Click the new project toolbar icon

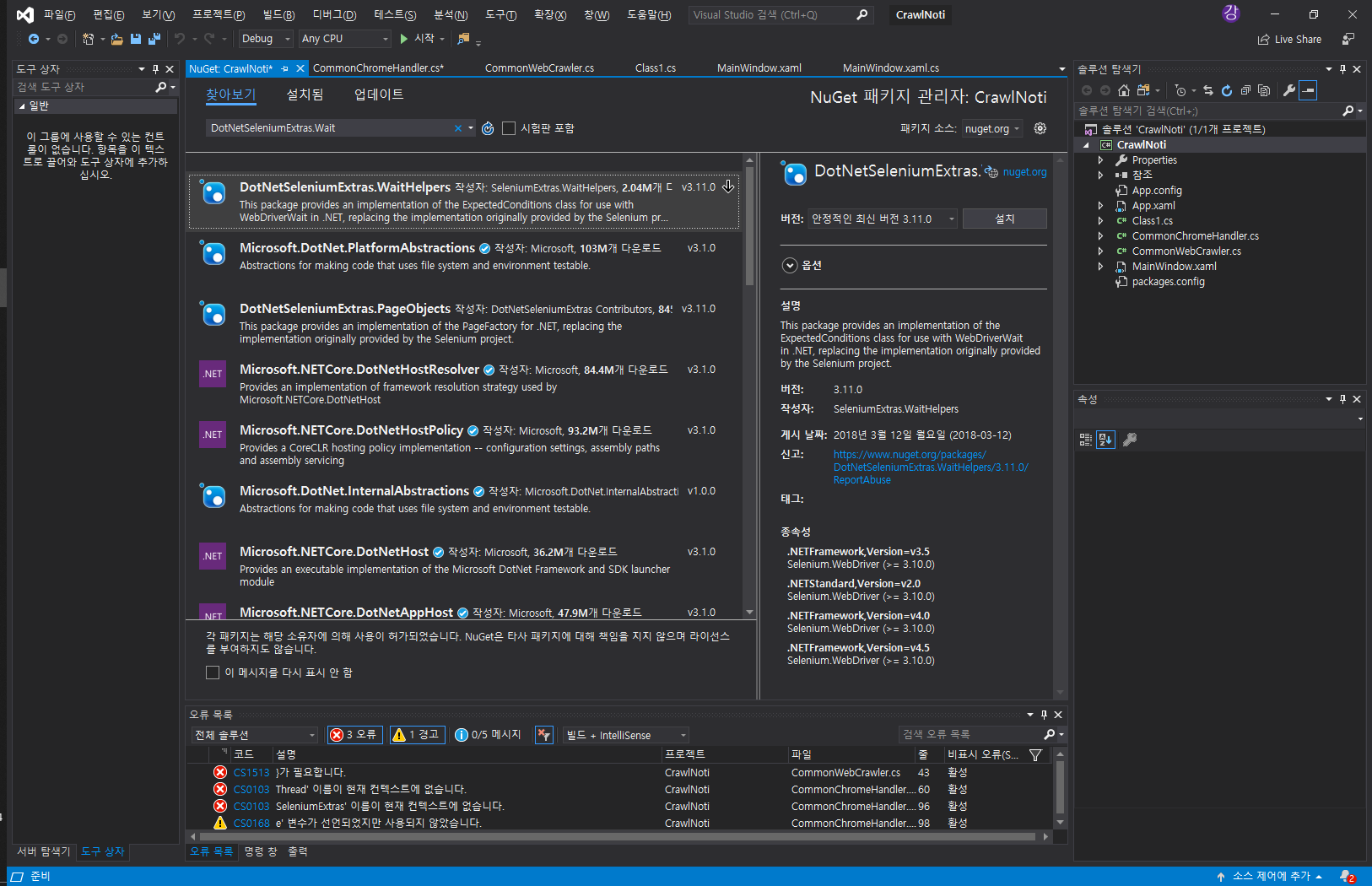pos(88,39)
